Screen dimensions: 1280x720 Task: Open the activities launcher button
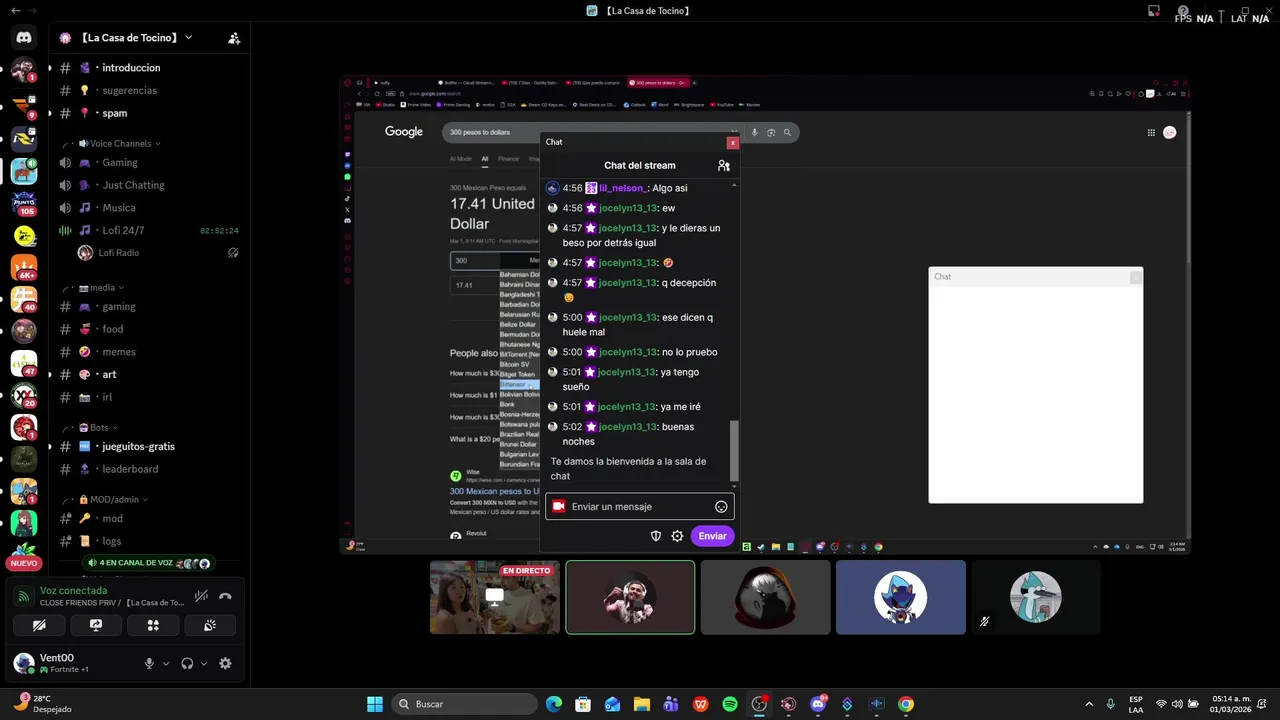tap(153, 625)
